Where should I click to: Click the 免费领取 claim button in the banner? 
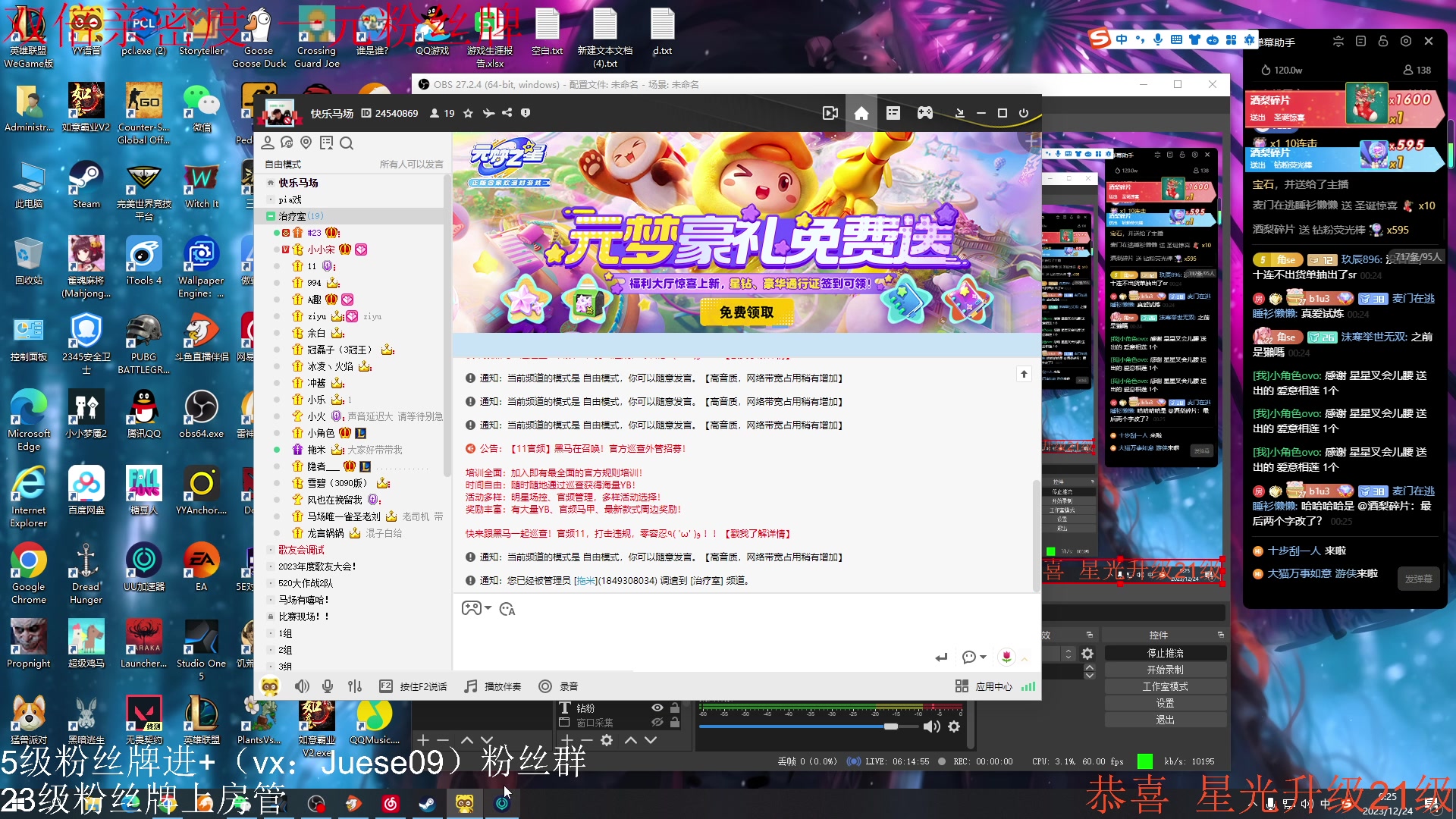pos(745,312)
